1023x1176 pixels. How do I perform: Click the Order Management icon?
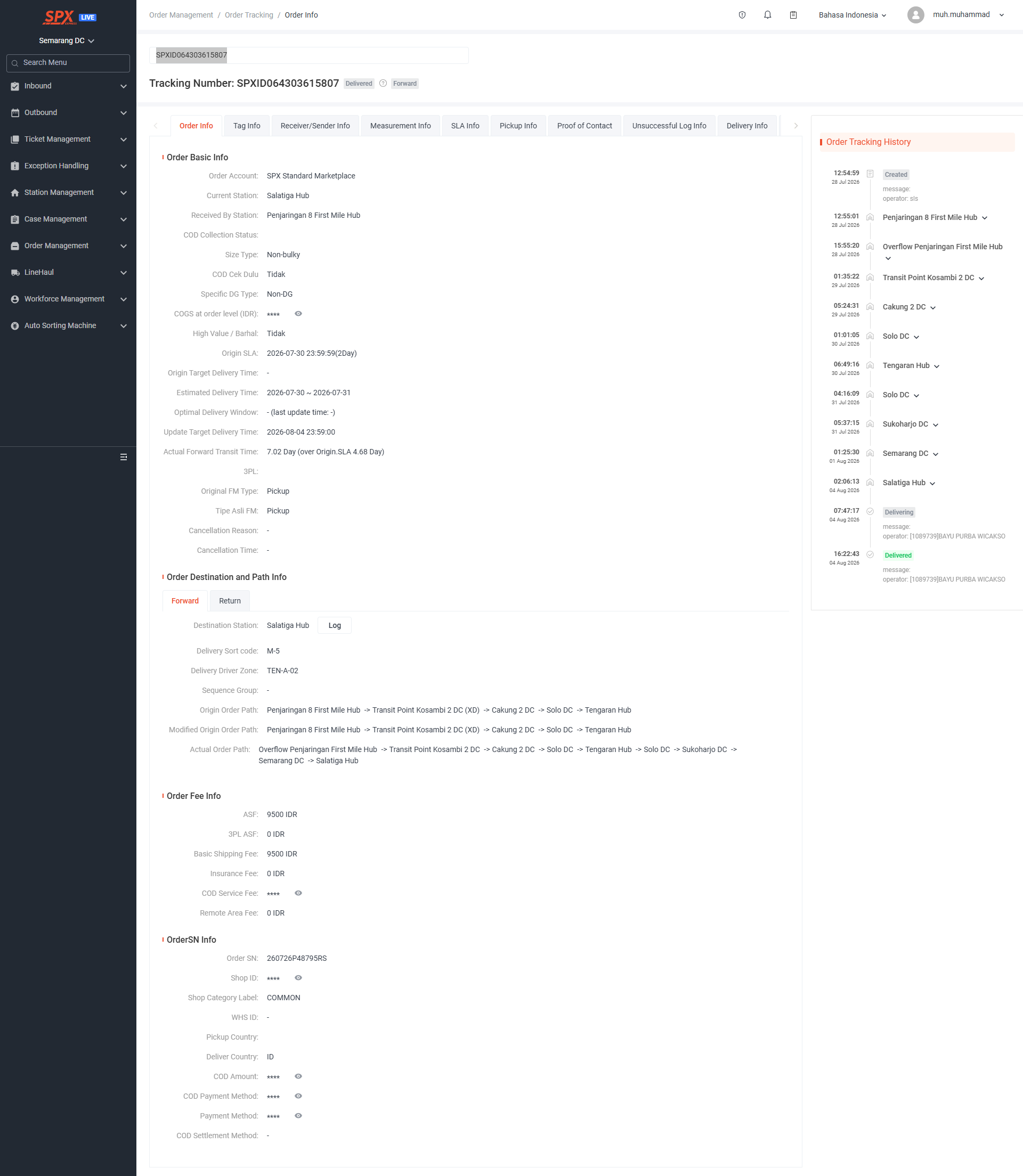click(15, 246)
